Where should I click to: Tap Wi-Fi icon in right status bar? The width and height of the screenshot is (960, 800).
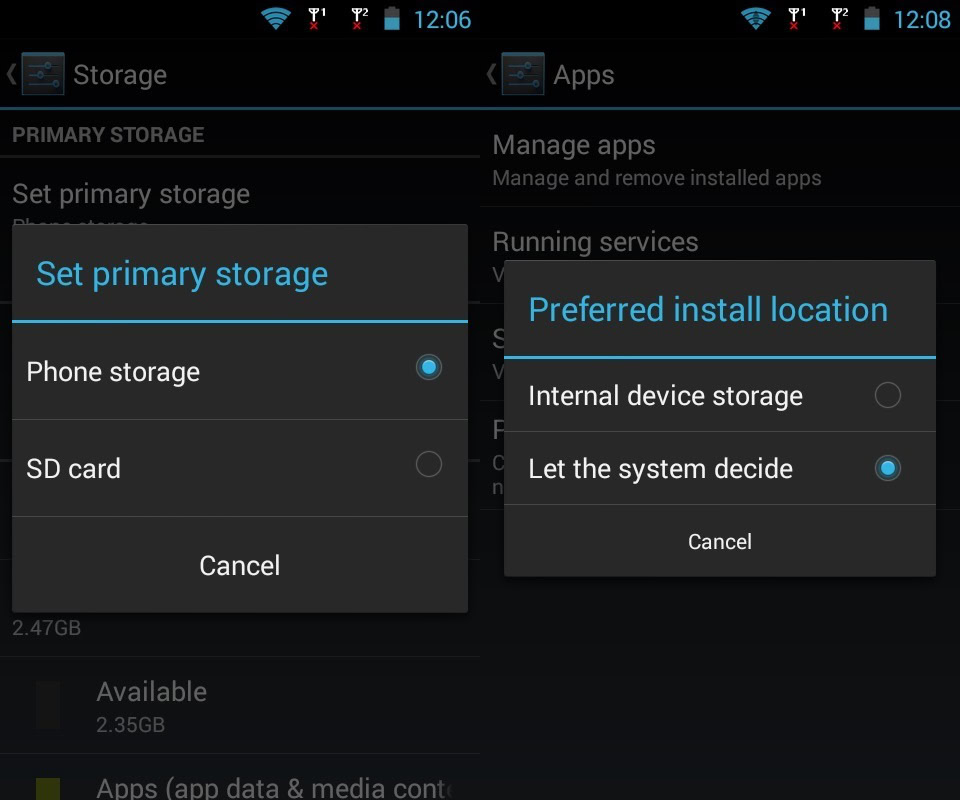[755, 18]
